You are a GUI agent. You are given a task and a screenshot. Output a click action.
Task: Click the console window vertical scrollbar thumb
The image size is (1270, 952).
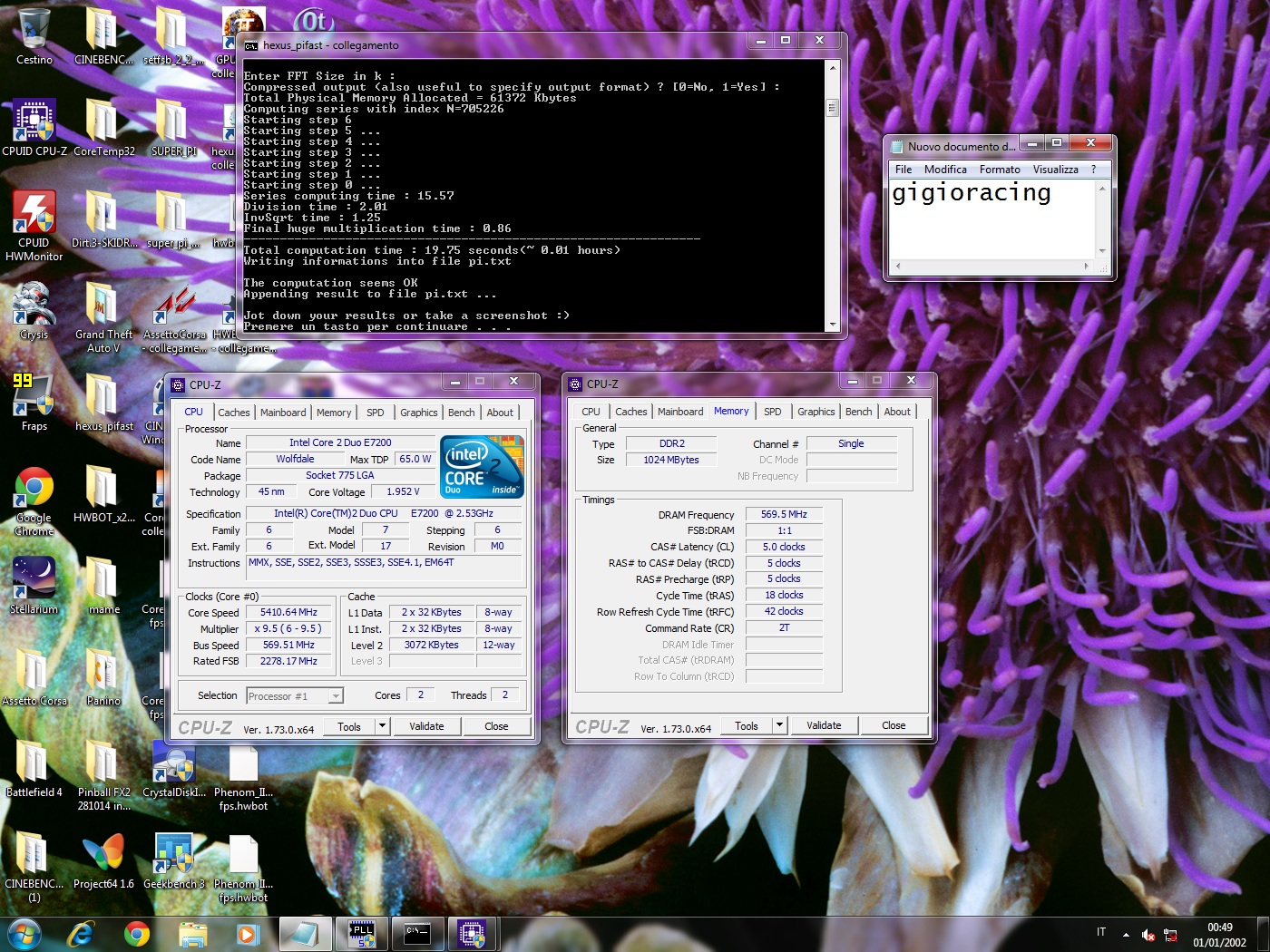(831, 108)
